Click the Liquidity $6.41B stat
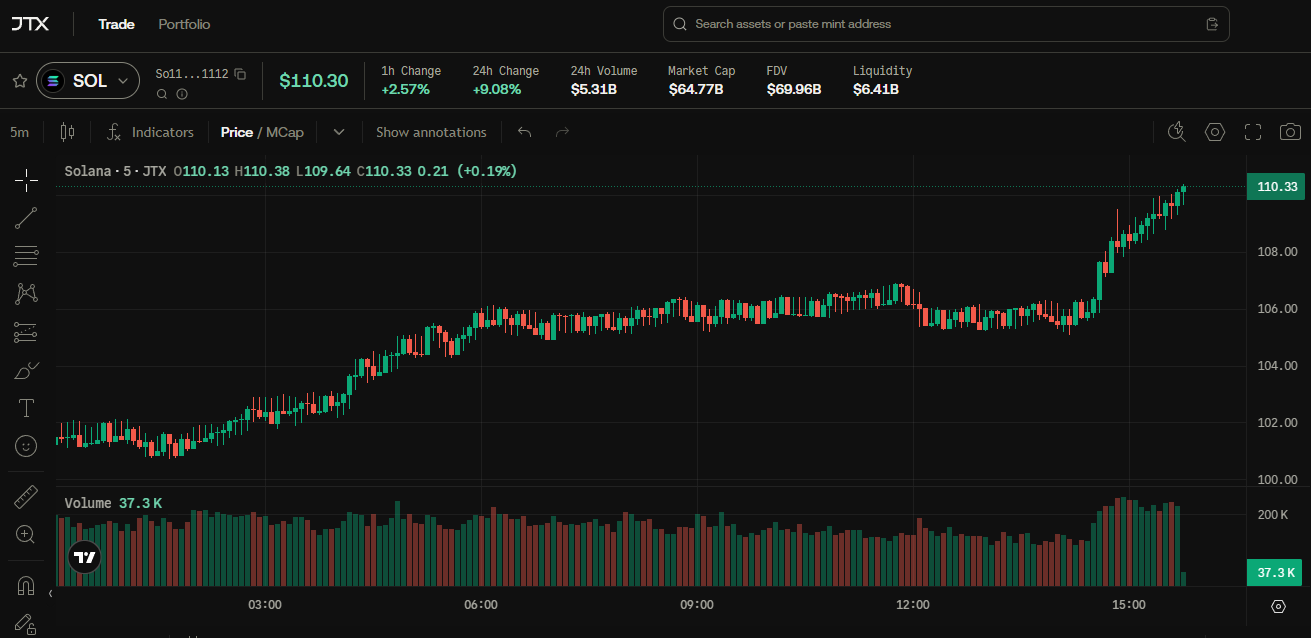Image resolution: width=1311 pixels, height=638 pixels. [x=882, y=80]
